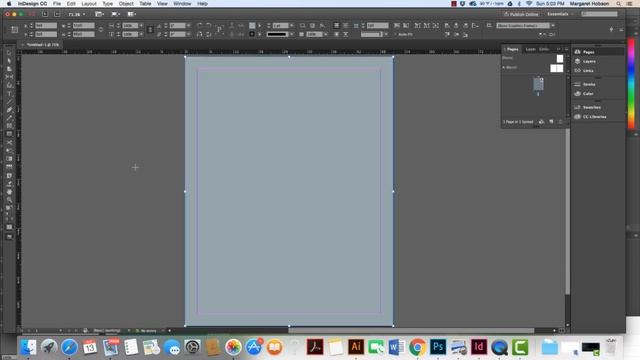Select the Line tool
The width and height of the screenshot is (640, 360).
pyautogui.click(x=9, y=102)
